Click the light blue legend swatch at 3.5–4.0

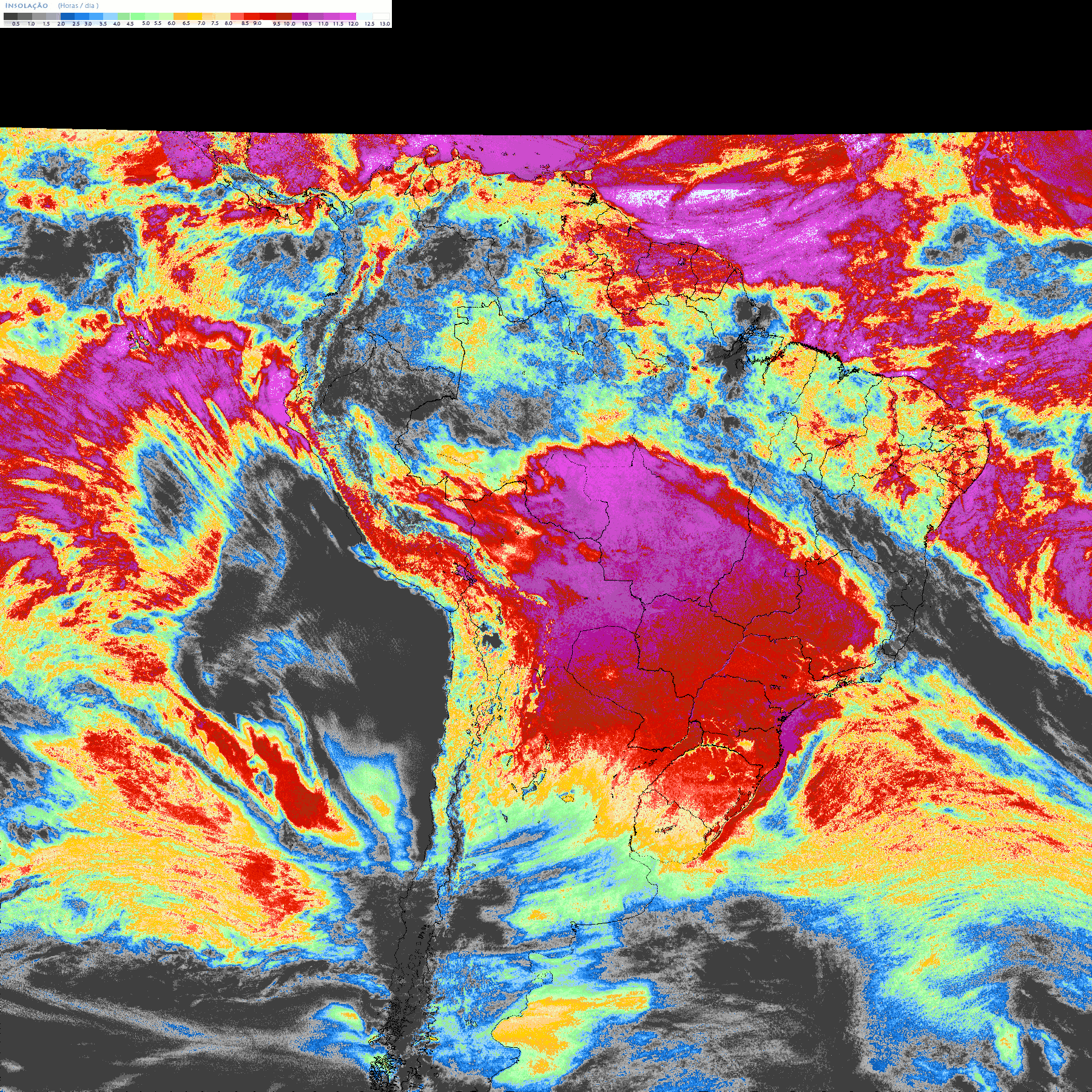(x=110, y=16)
